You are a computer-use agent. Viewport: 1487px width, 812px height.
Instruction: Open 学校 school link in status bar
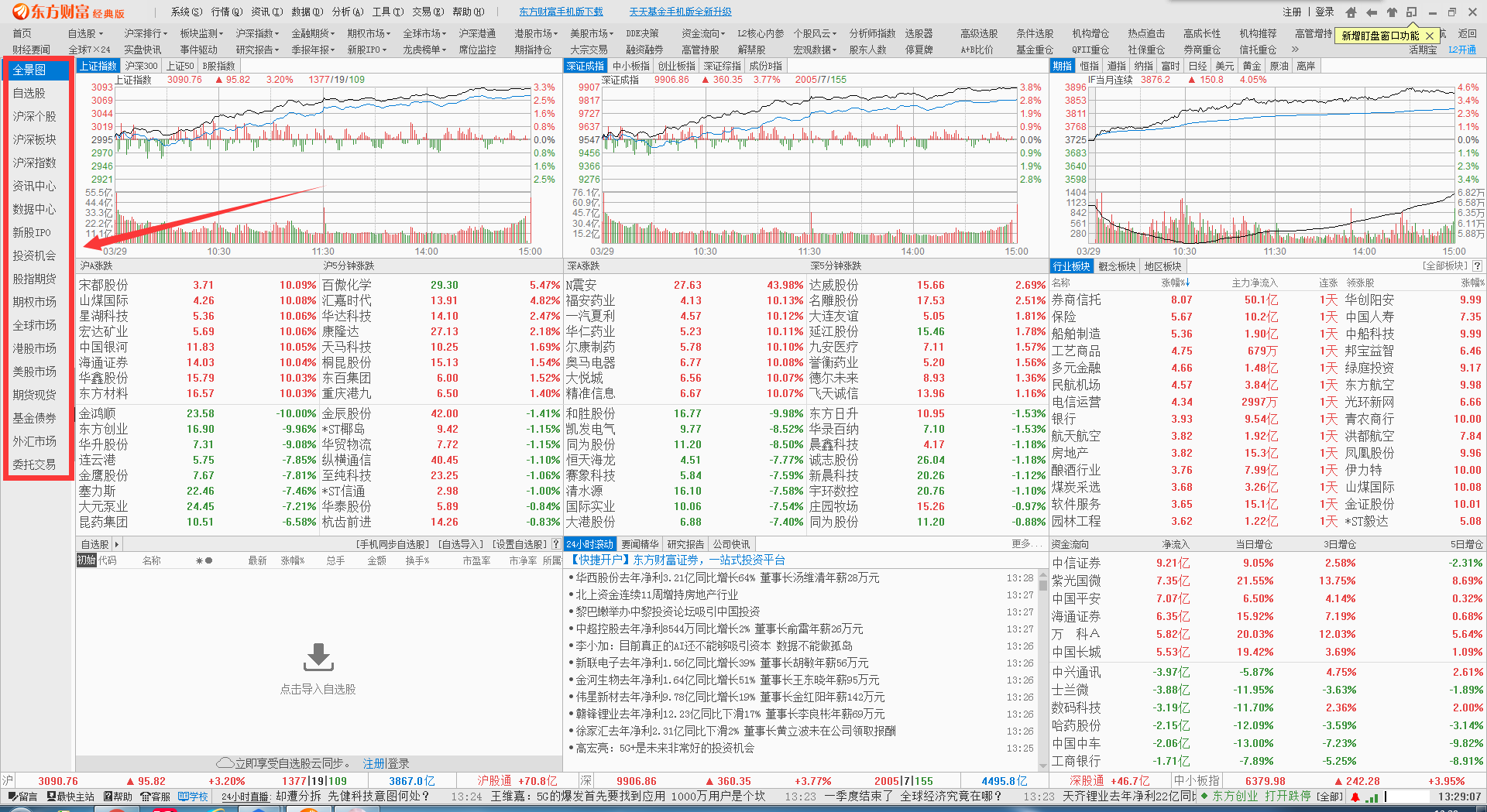(193, 797)
